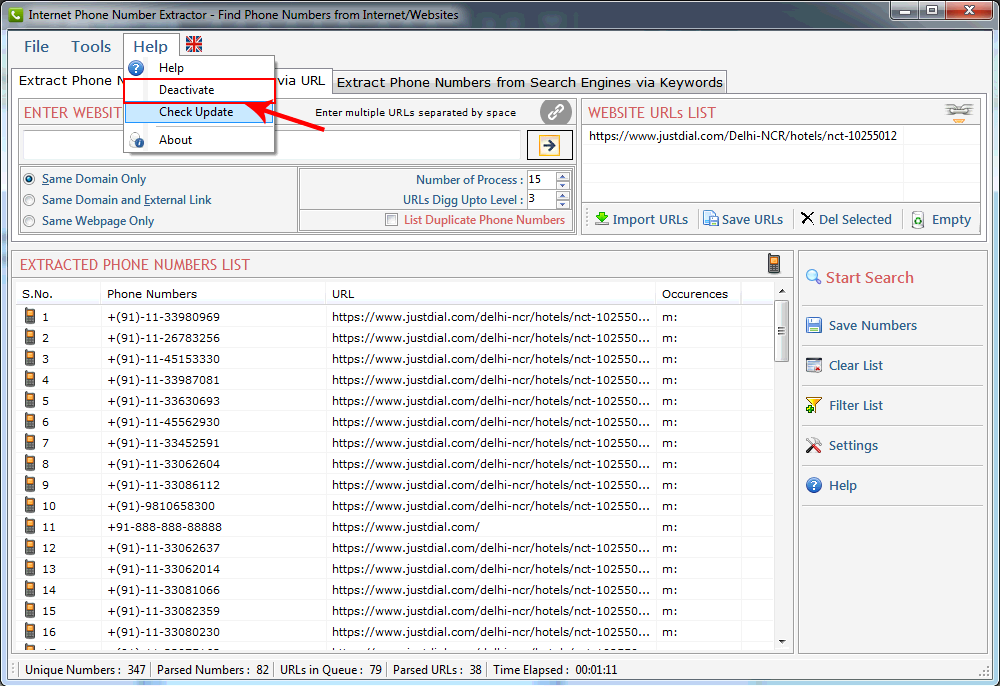Select Same Webpage Only radio button

coord(29,221)
